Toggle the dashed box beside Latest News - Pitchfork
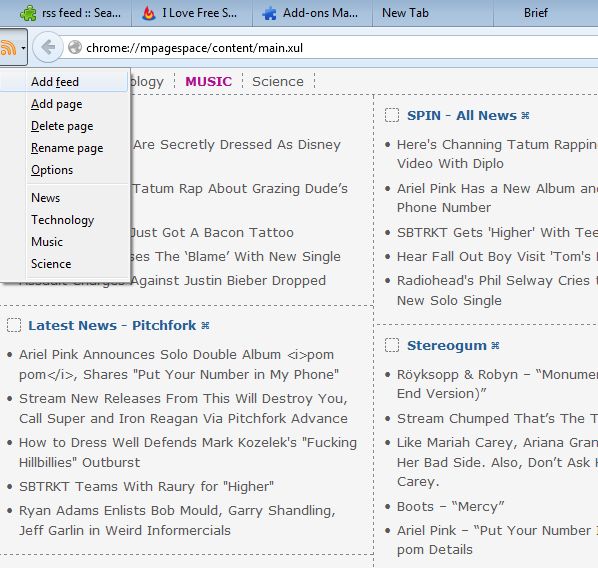This screenshot has height=568, width=598. tap(14, 325)
